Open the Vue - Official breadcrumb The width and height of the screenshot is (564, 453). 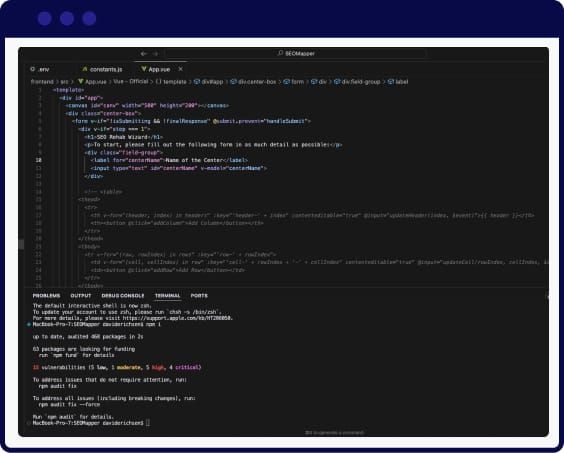pos(131,82)
